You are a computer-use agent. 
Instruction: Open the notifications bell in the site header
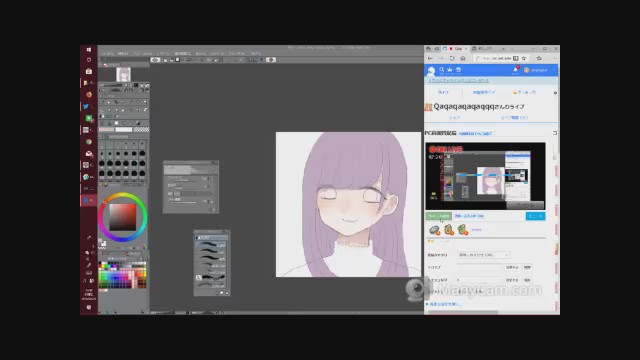point(516,70)
